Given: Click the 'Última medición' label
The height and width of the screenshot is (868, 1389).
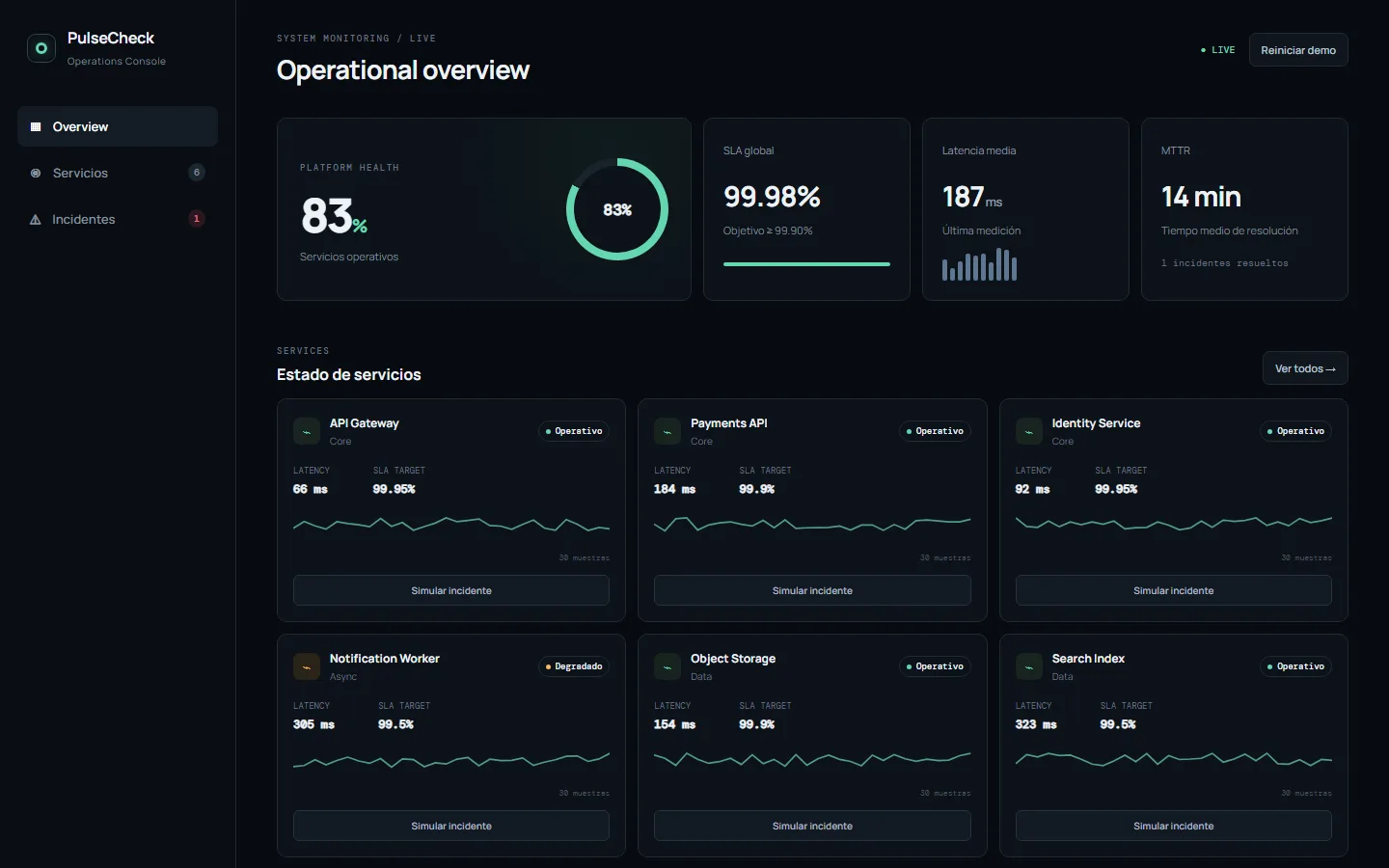Looking at the screenshot, I should (981, 231).
